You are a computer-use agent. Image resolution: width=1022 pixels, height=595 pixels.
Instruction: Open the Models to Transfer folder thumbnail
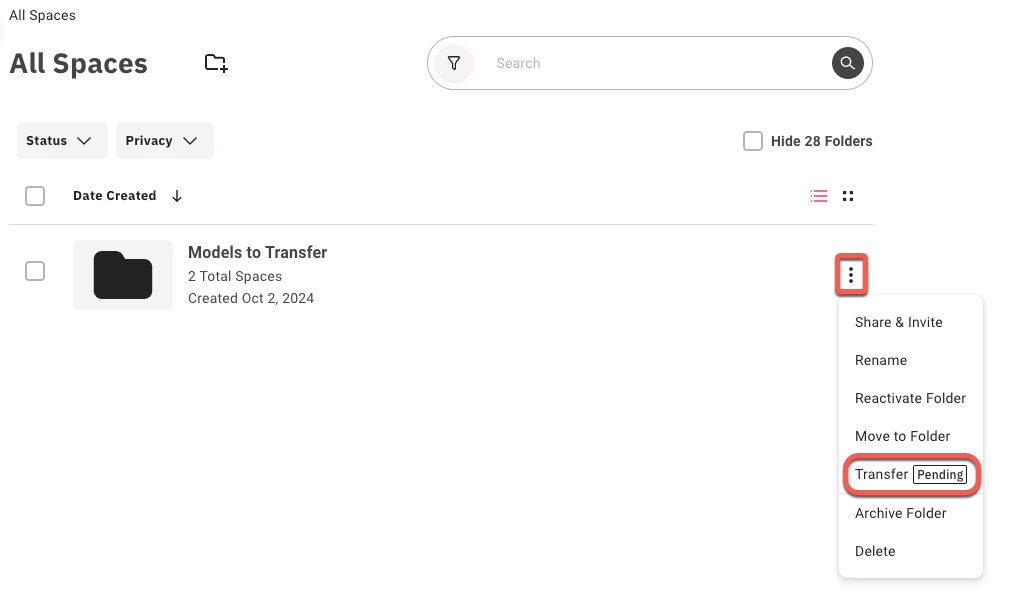pyautogui.click(x=122, y=274)
